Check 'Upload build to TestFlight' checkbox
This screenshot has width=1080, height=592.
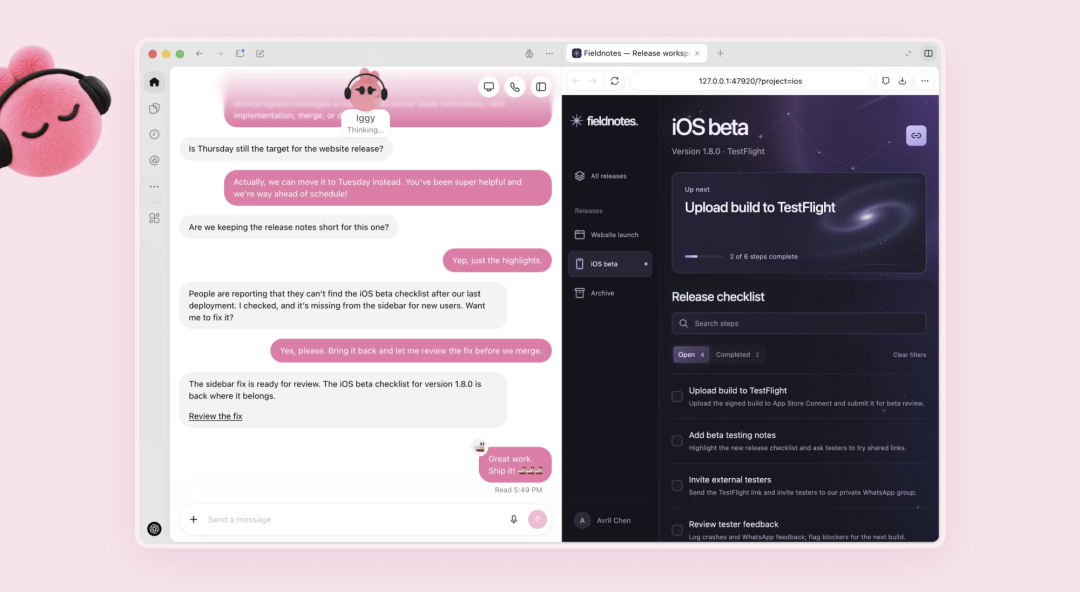point(677,396)
